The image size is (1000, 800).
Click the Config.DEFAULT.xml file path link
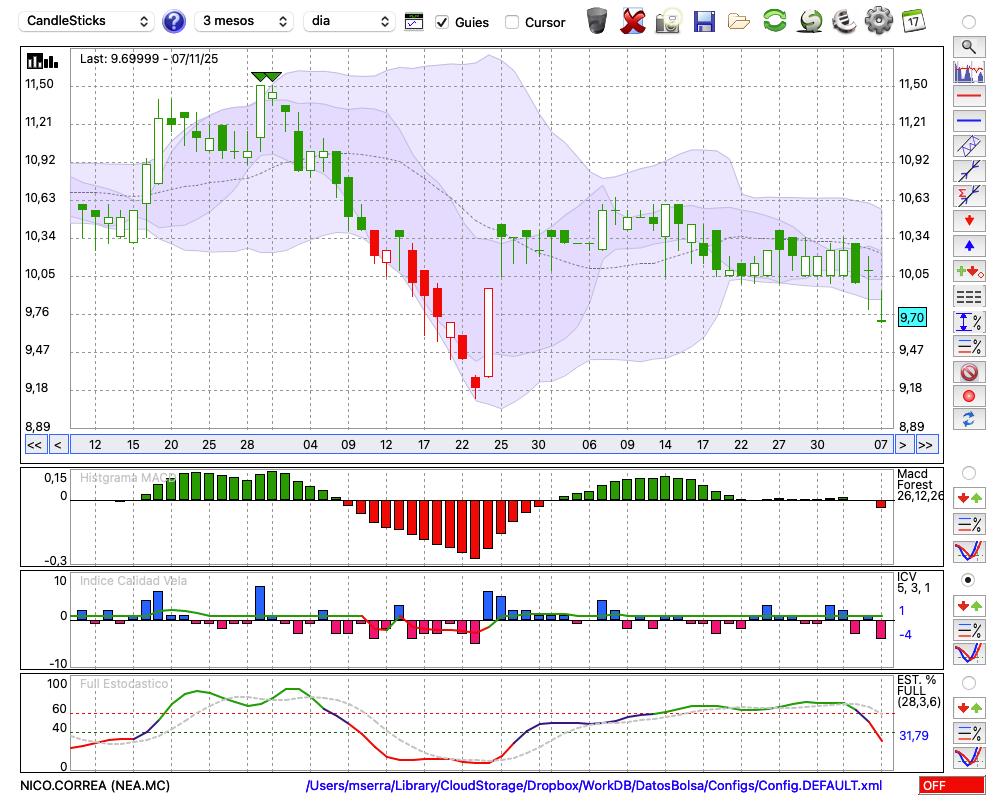click(x=594, y=786)
